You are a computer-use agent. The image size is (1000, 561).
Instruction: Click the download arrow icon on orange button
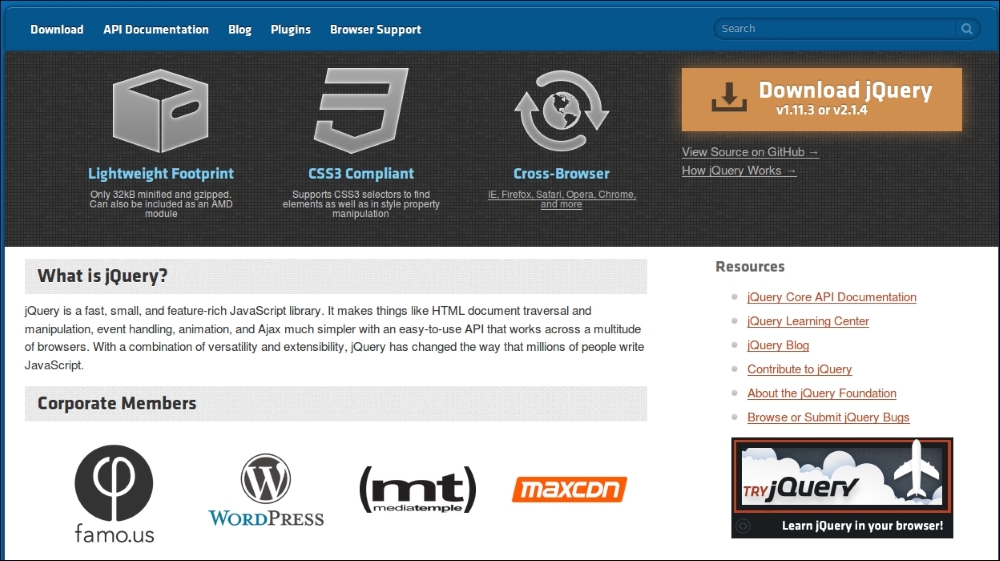point(729,97)
